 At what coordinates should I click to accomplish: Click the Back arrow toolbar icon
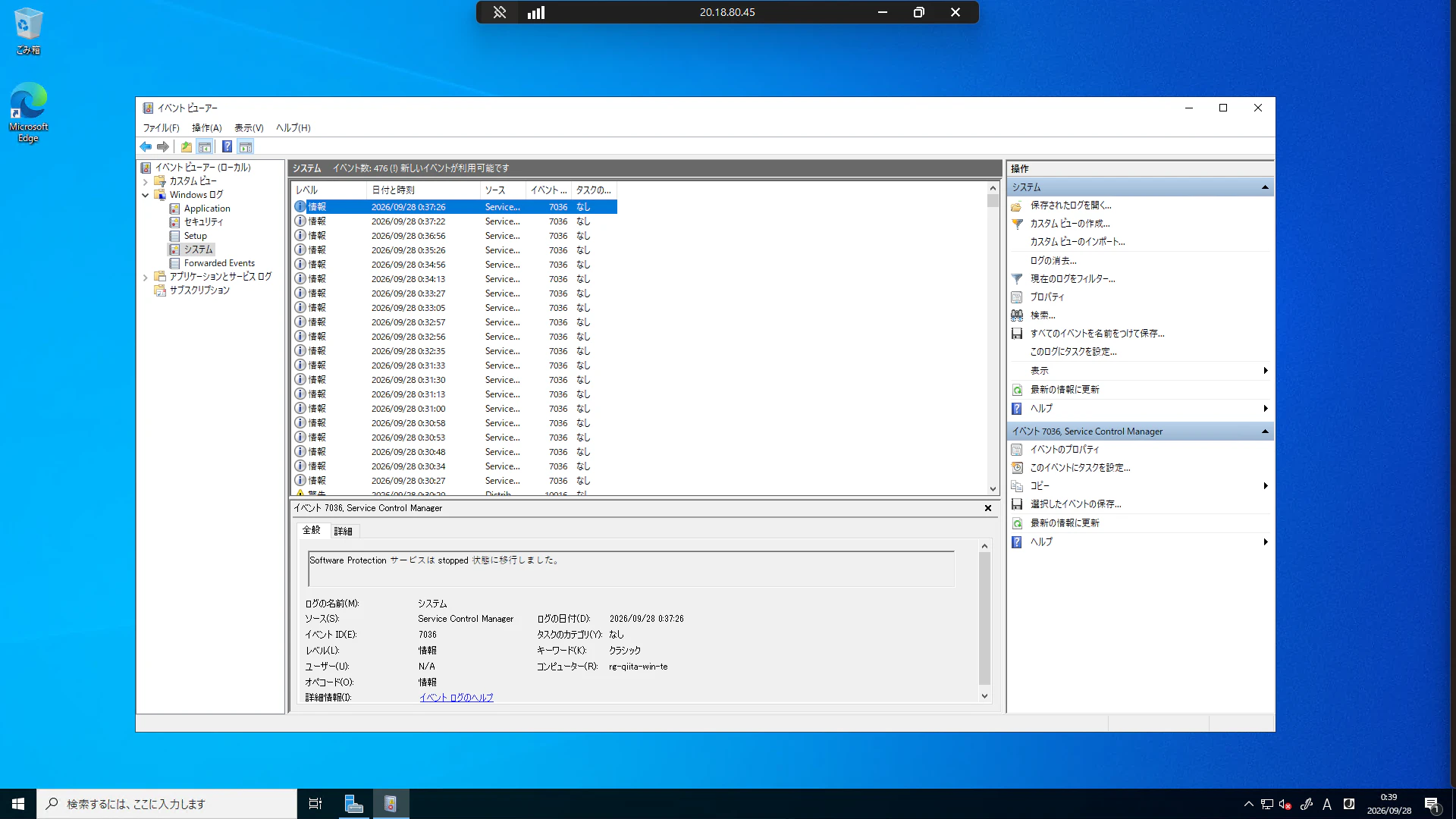click(x=146, y=147)
